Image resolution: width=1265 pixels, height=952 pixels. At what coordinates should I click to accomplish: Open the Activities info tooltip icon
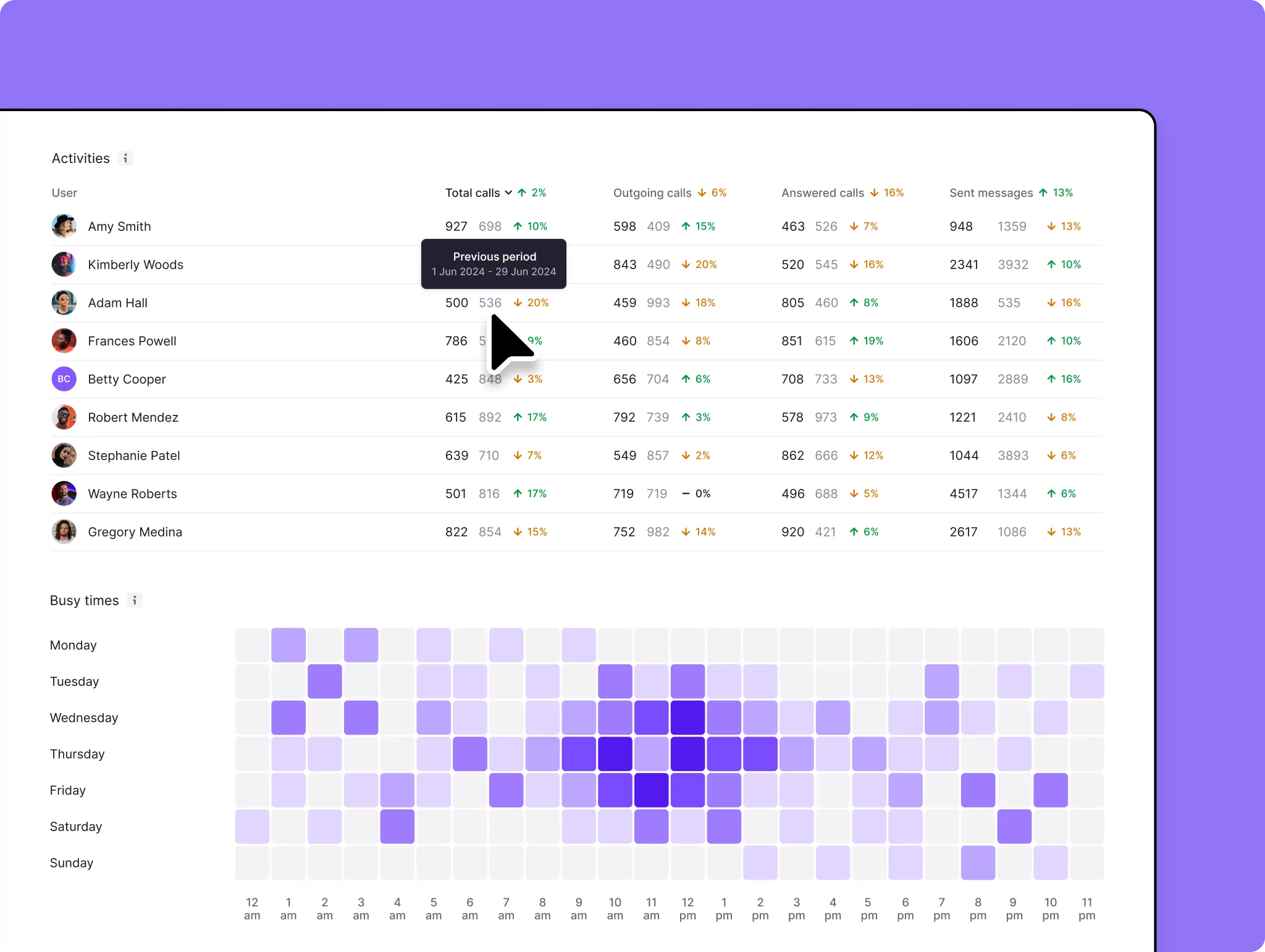point(126,158)
